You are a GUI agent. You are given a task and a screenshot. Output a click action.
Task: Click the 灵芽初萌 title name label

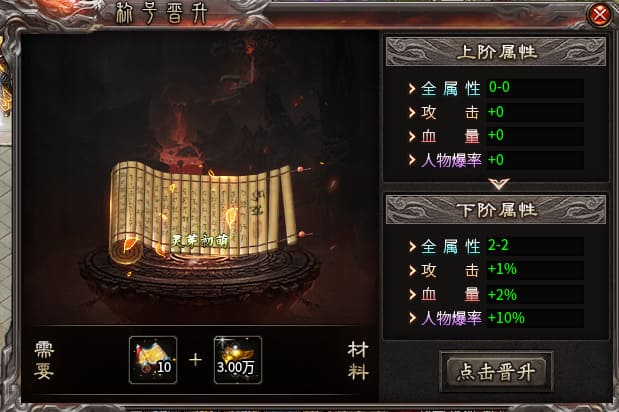[x=200, y=241]
